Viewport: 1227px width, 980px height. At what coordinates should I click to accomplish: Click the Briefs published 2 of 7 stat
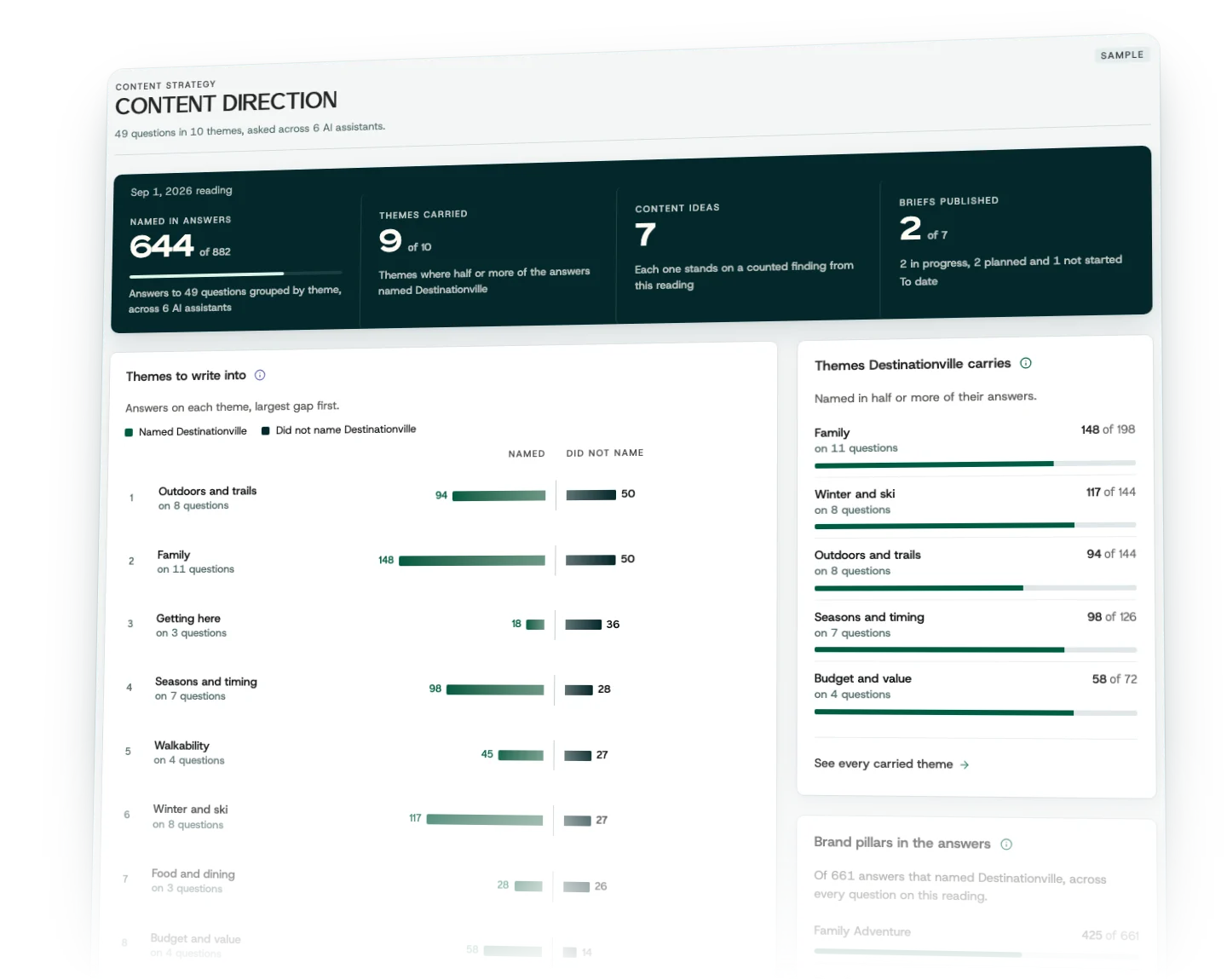[1011, 241]
